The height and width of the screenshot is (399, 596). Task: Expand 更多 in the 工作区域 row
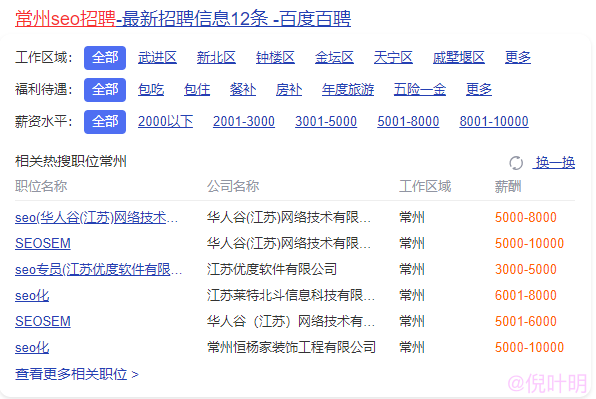(518, 58)
